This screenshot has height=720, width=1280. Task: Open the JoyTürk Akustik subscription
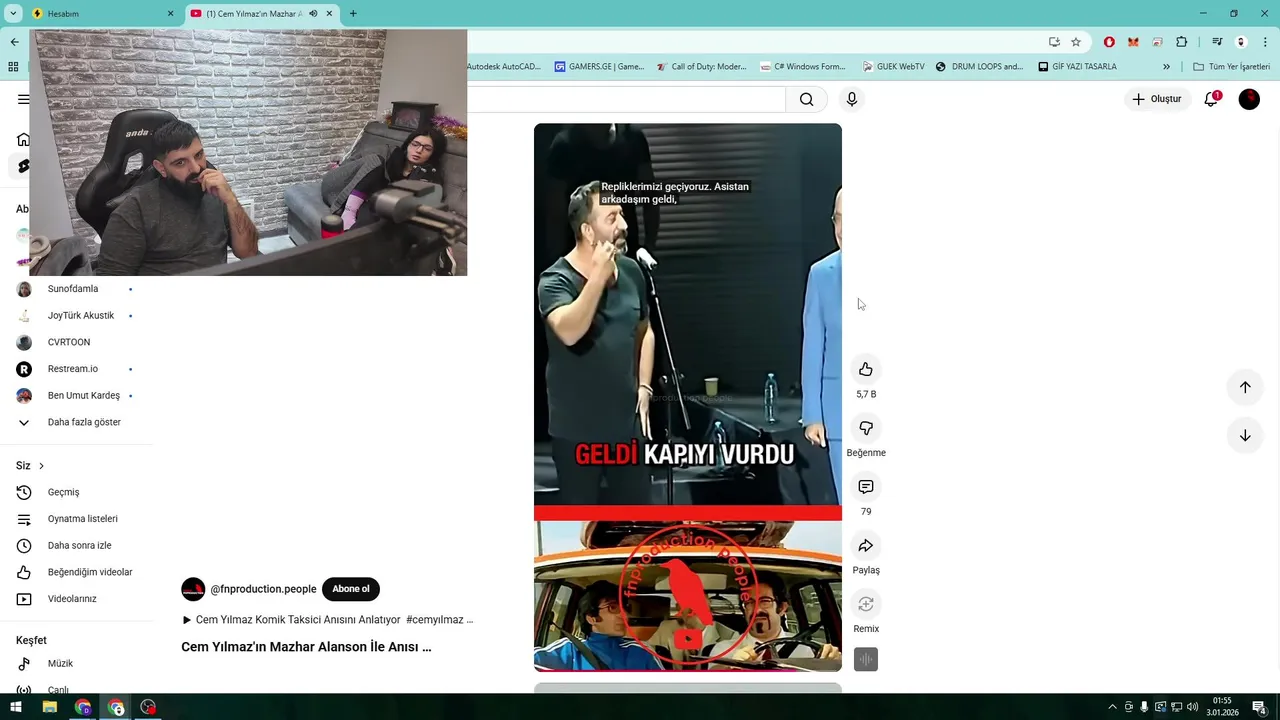[x=75, y=316]
